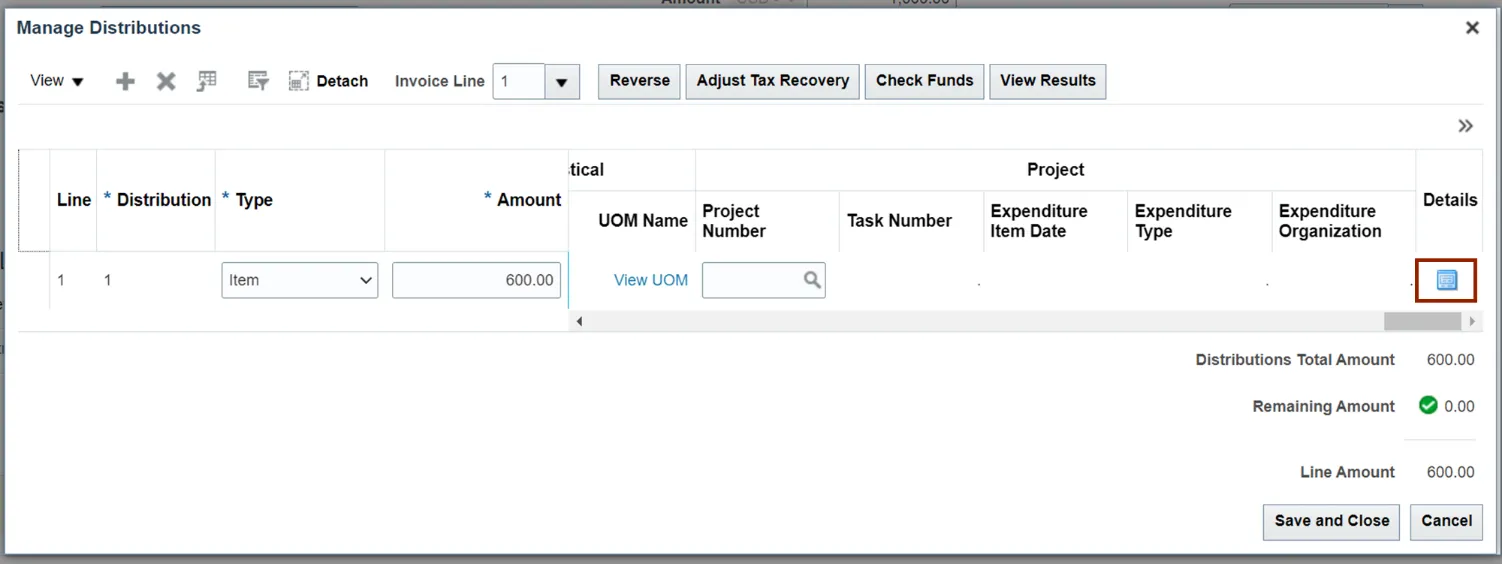The image size is (1502, 564).
Task: Click the scrollbar left arrow
Action: pos(579,321)
